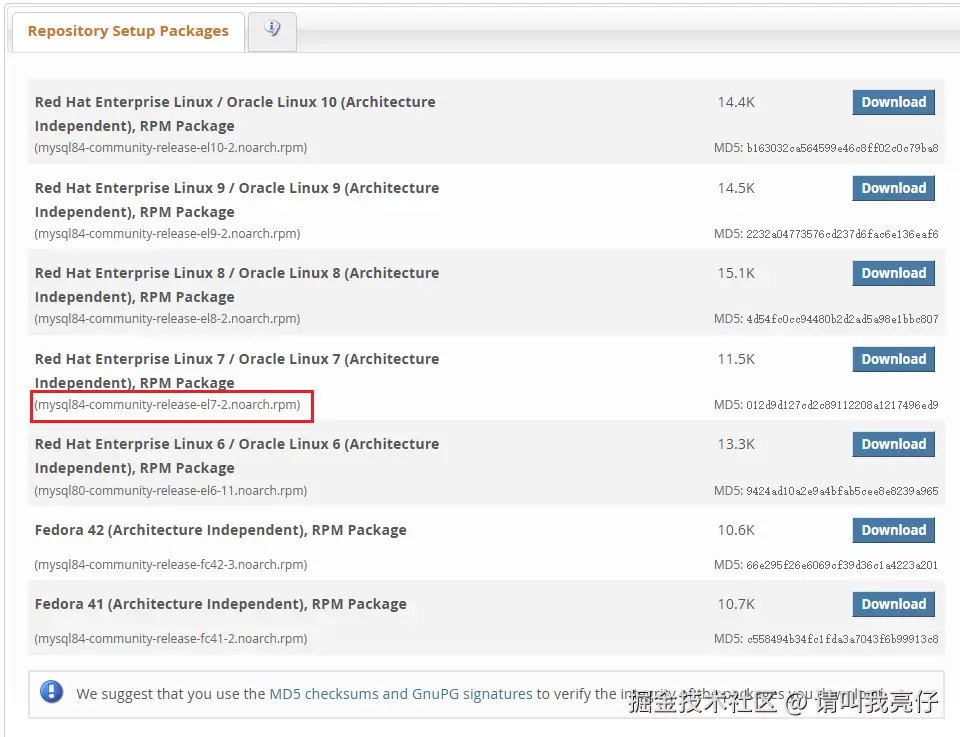Select filename mysql84-community-release-el9-2.noarch.rpm
960x737 pixels.
[167, 233]
